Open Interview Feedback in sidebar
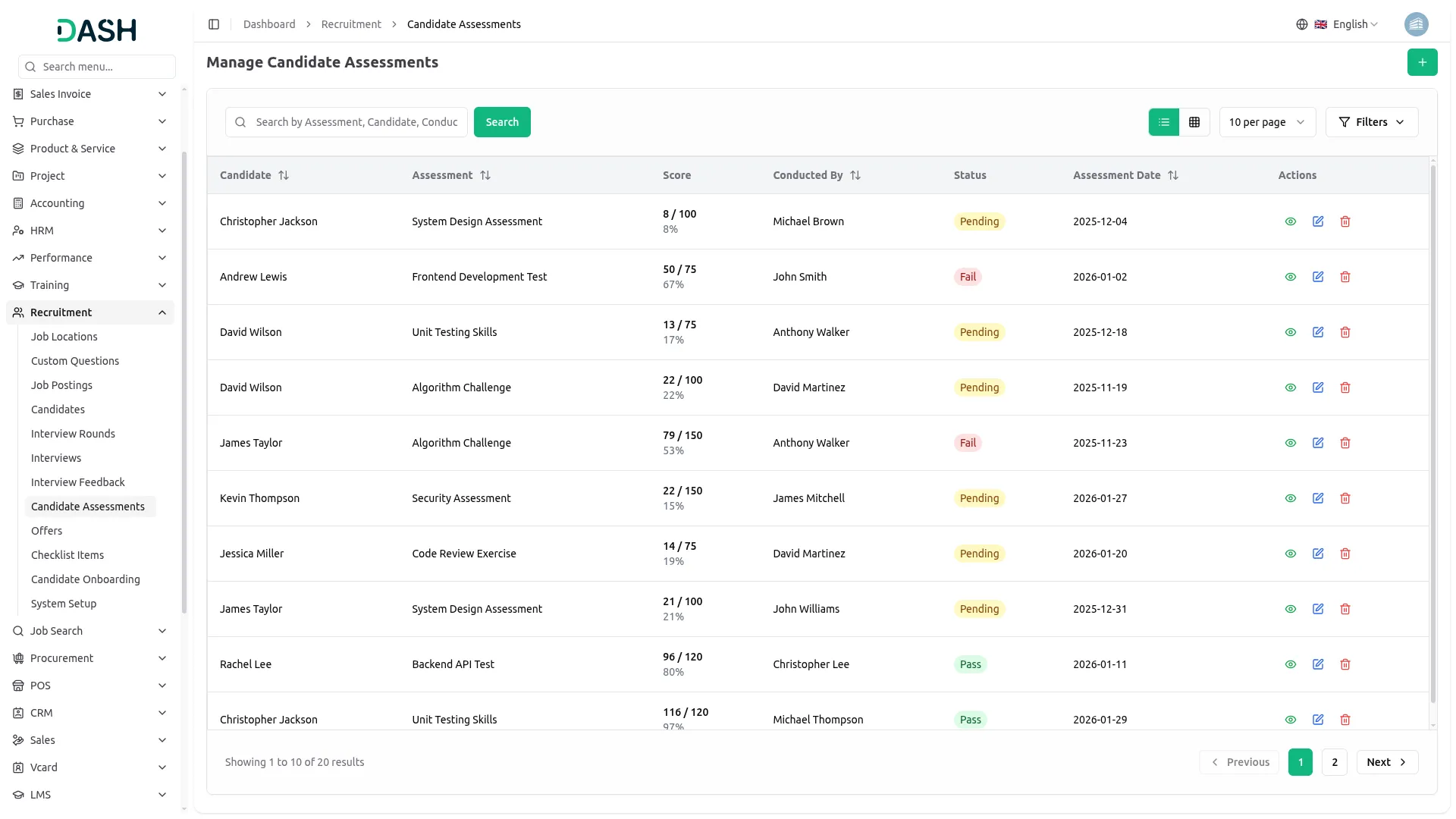Image resolution: width=1456 pixels, height=819 pixels. (78, 482)
